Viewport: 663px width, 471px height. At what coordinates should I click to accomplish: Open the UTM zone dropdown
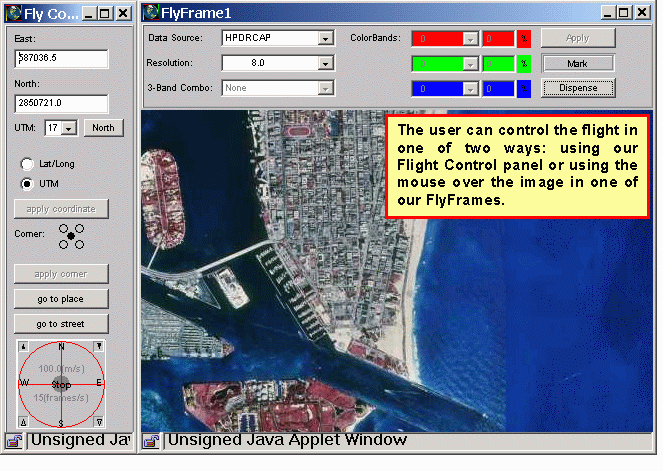pyautogui.click(x=69, y=128)
